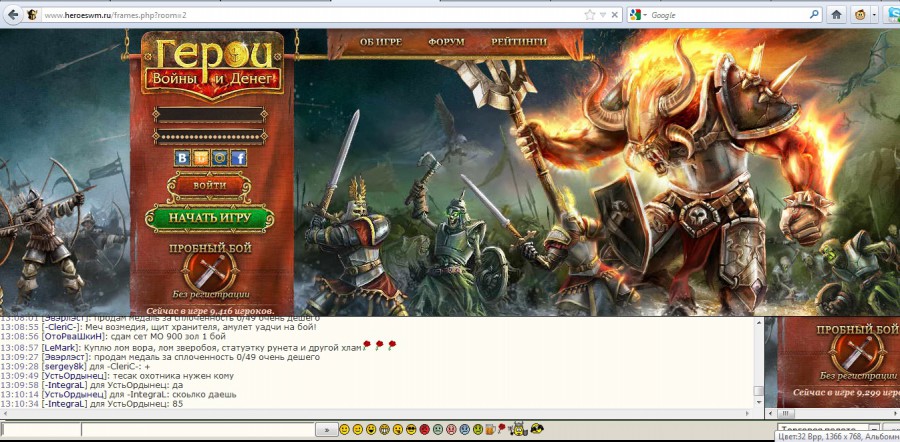Start trial battle via crossed swords icon
This screenshot has width=900, height=442.
click(x=210, y=269)
